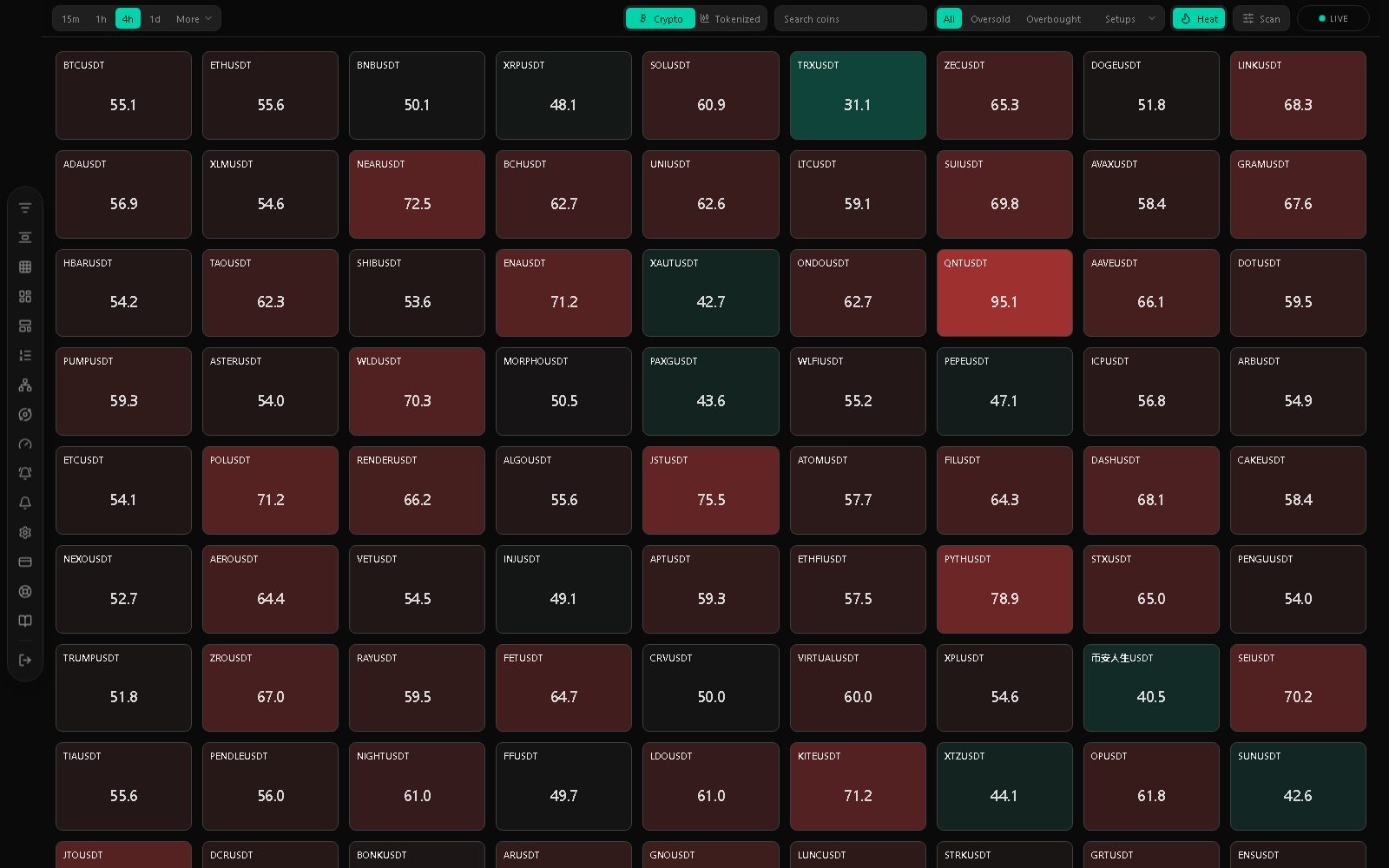This screenshot has height=868, width=1389.
Task: Open the grid table view icon
Action: tap(25, 267)
